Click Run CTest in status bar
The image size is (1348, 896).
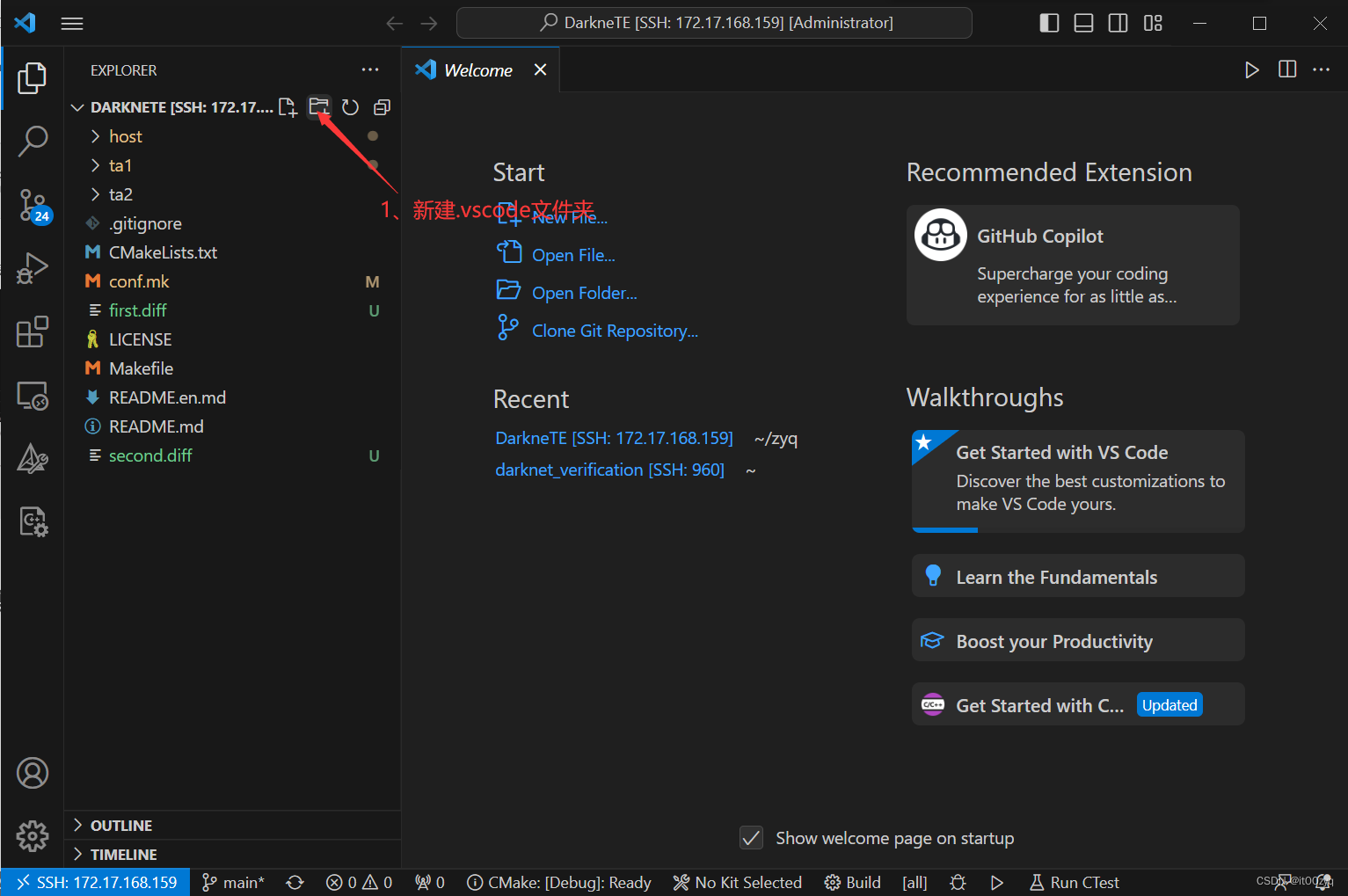[1075, 882]
